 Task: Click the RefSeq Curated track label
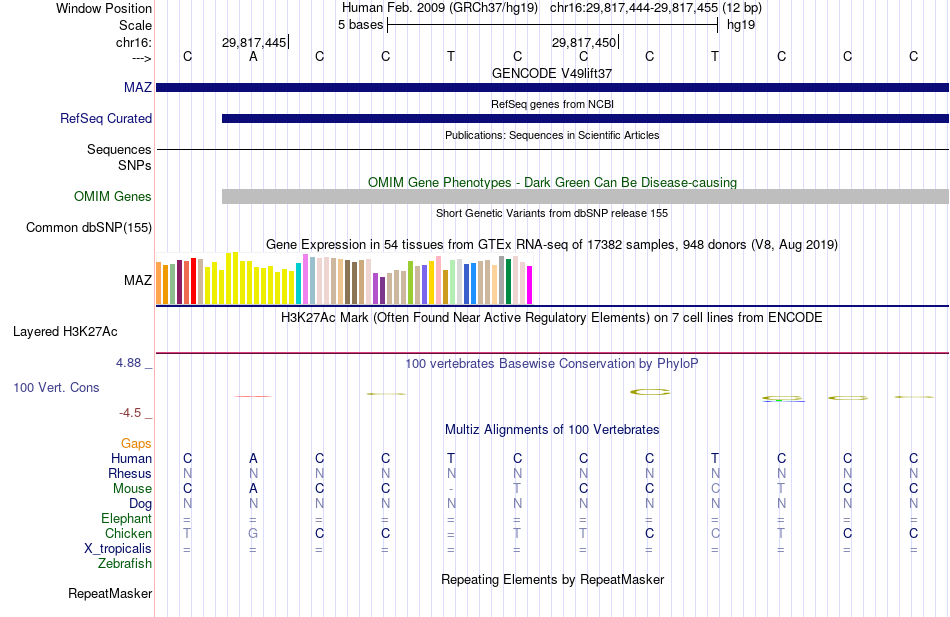pyautogui.click(x=106, y=118)
